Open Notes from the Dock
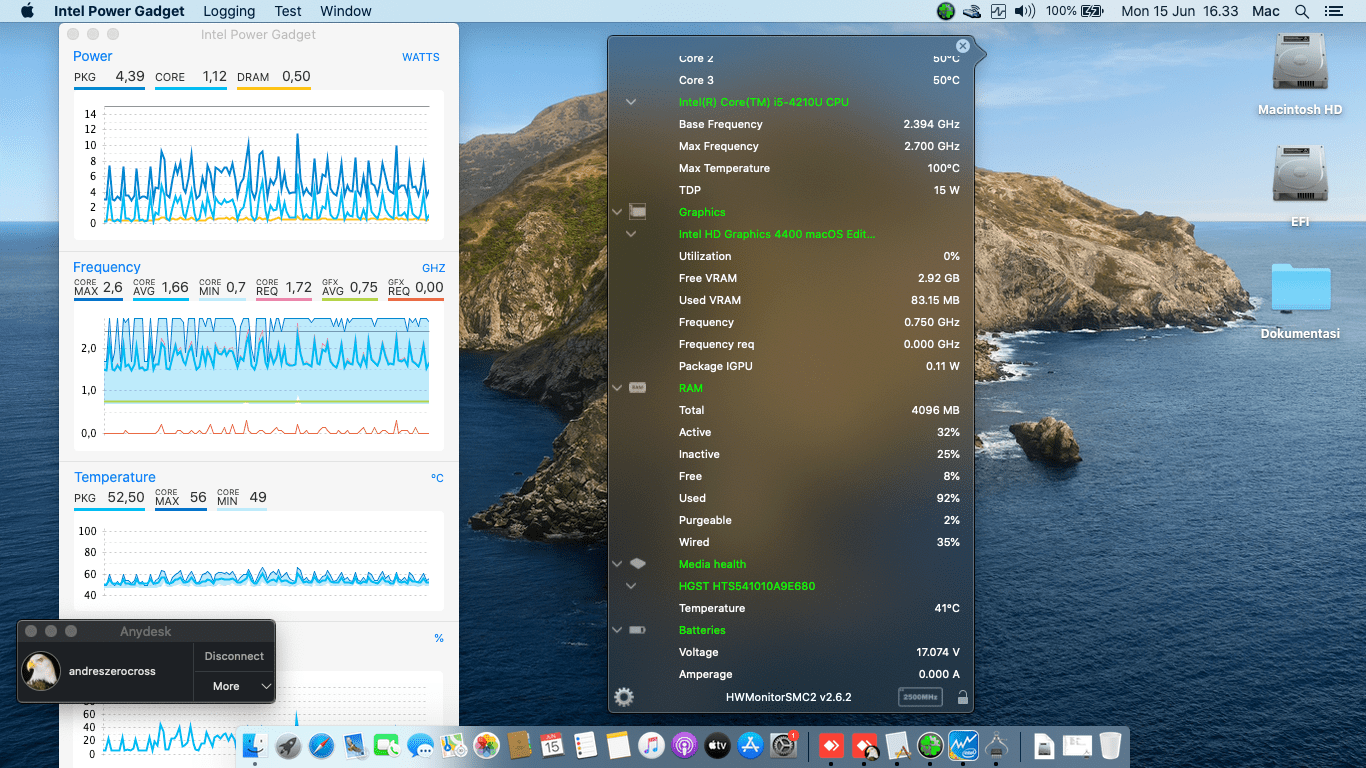This screenshot has width=1366, height=768. point(618,745)
